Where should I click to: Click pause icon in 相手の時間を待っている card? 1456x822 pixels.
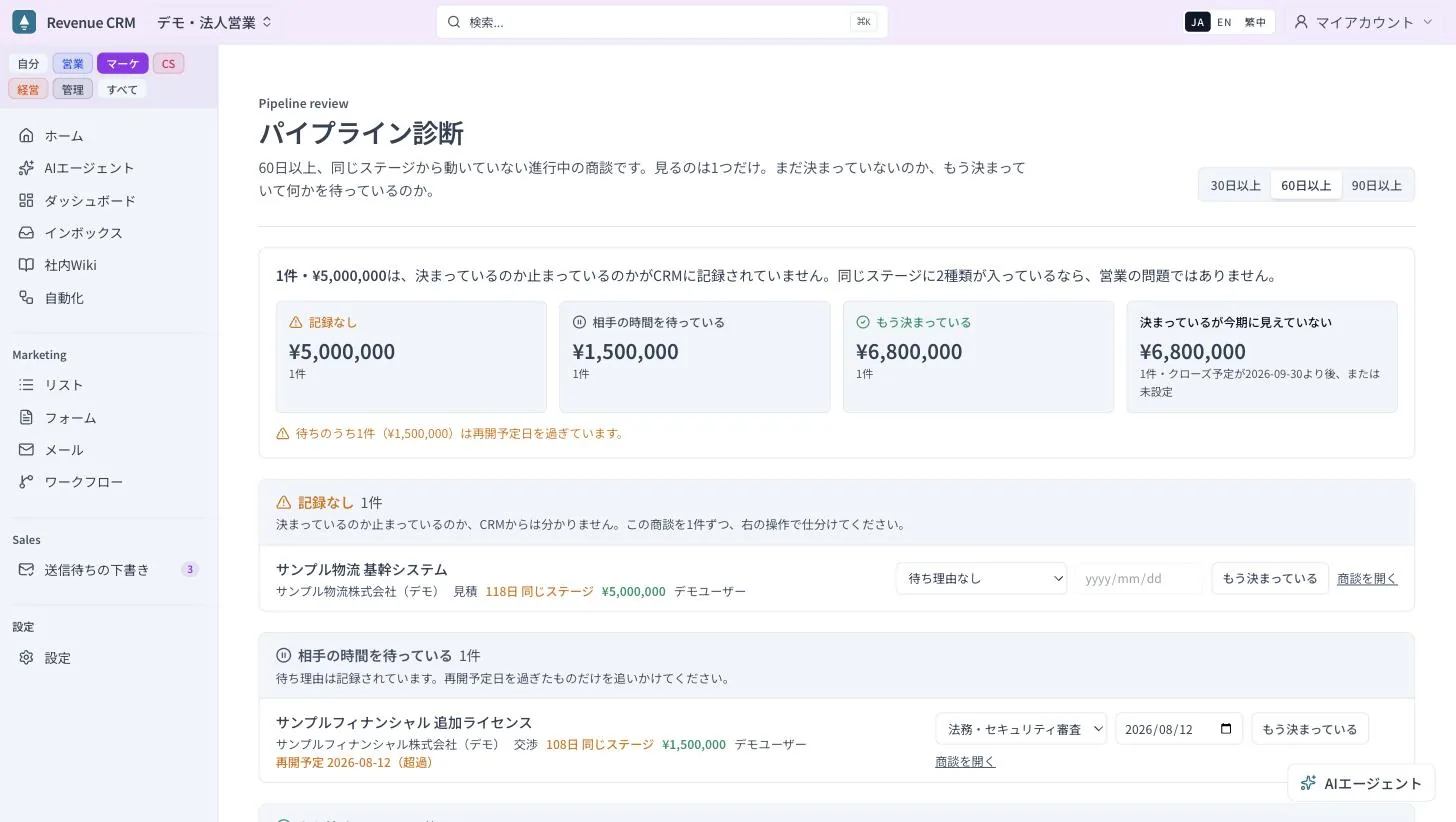coord(579,322)
